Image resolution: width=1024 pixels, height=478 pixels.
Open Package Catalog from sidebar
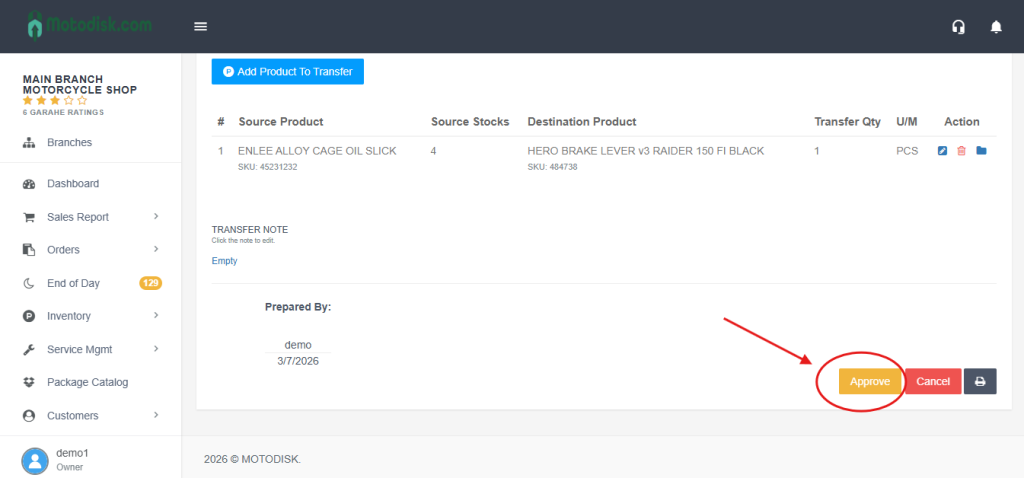(x=87, y=382)
